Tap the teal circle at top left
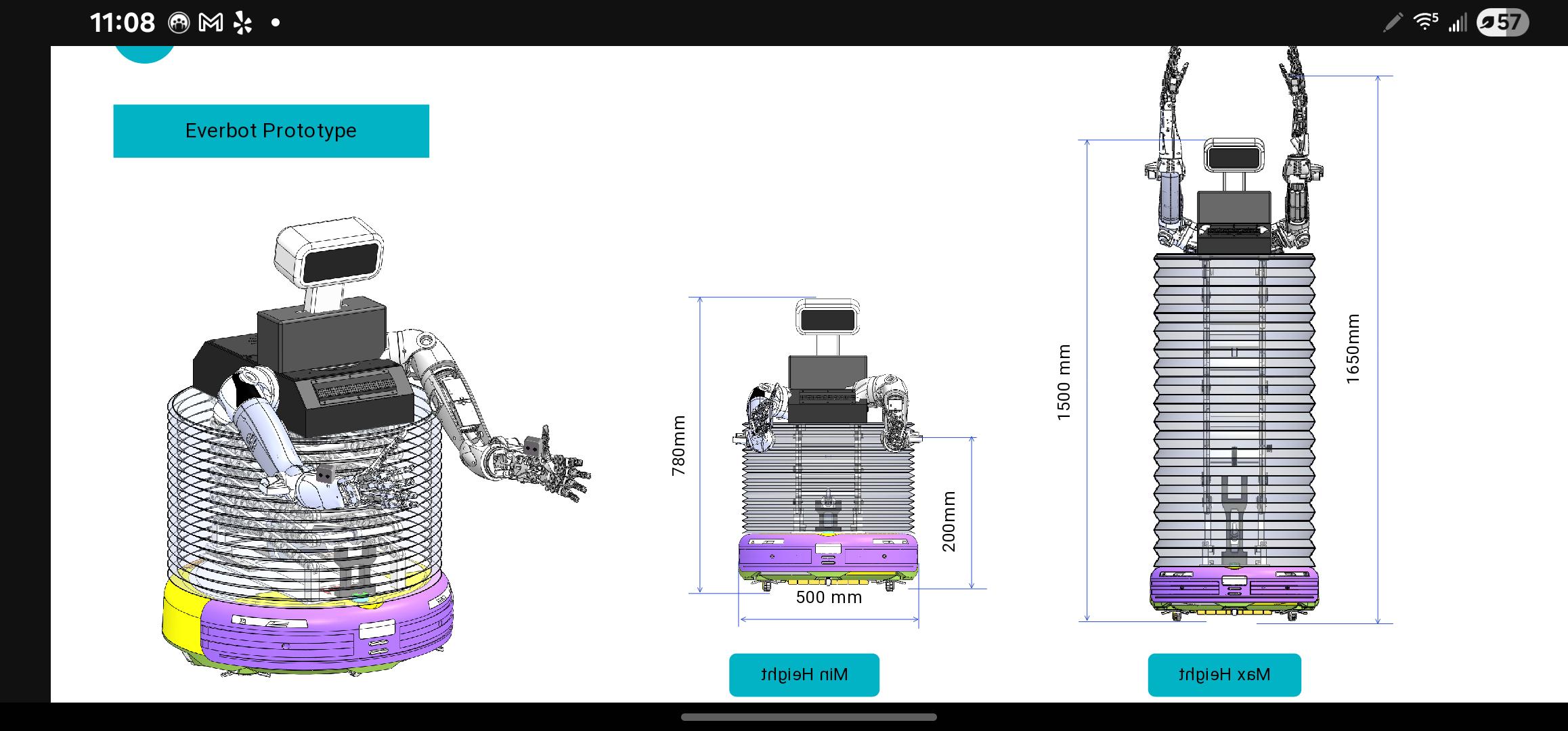Image resolution: width=1568 pixels, height=731 pixels. coord(145,54)
